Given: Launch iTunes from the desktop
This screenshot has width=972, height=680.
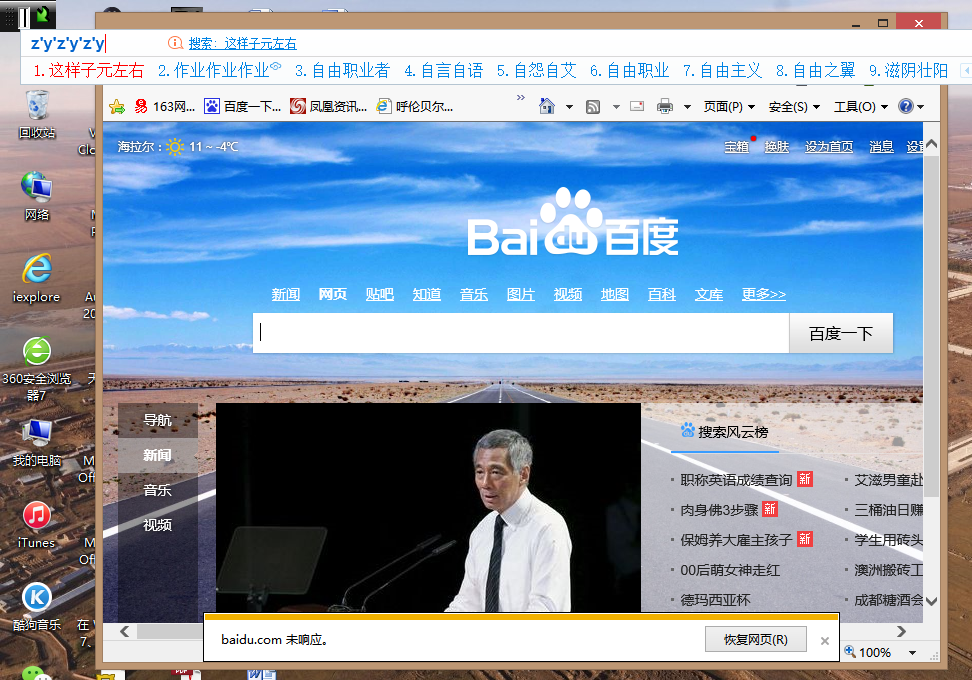Looking at the screenshot, I should (37, 524).
